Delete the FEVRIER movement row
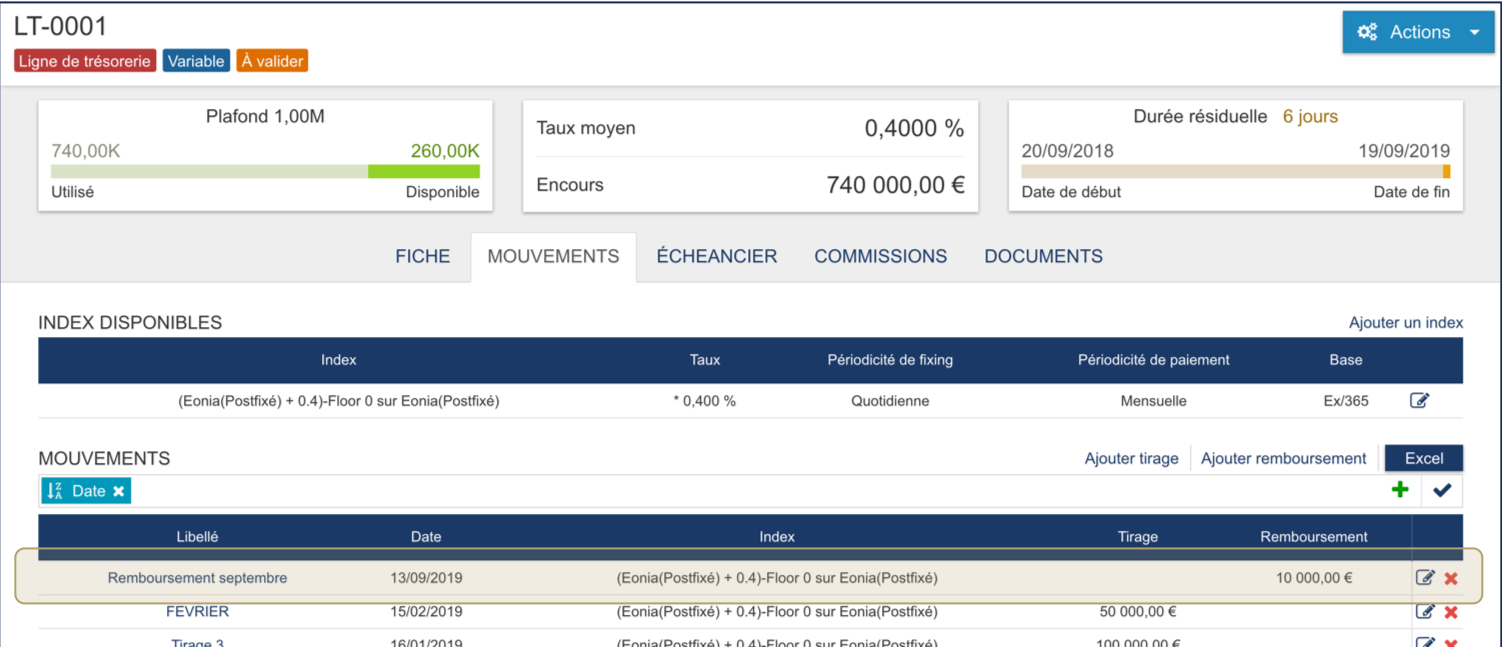 click(x=1451, y=612)
